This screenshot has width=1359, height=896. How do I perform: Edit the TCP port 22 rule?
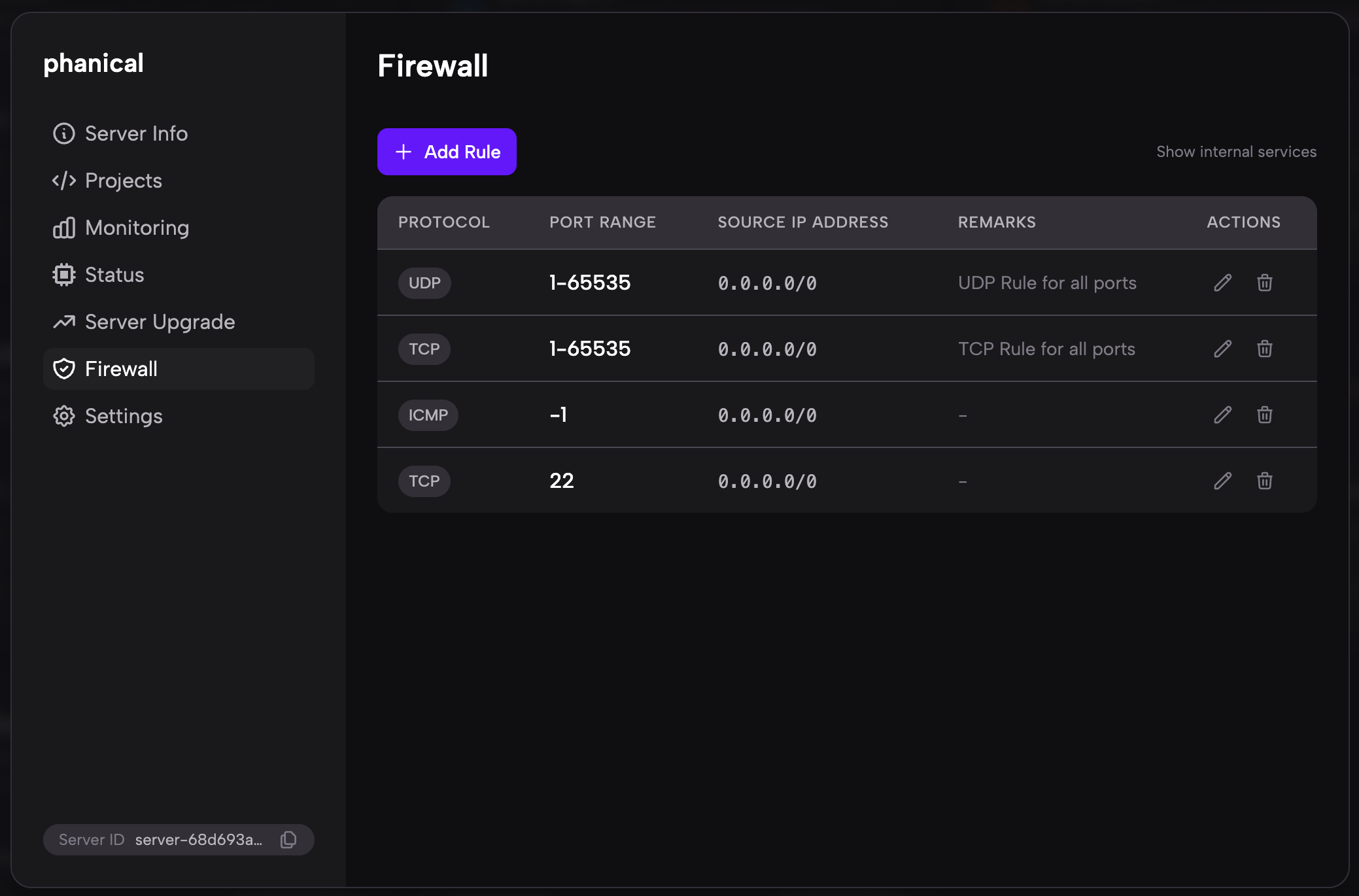(1222, 481)
